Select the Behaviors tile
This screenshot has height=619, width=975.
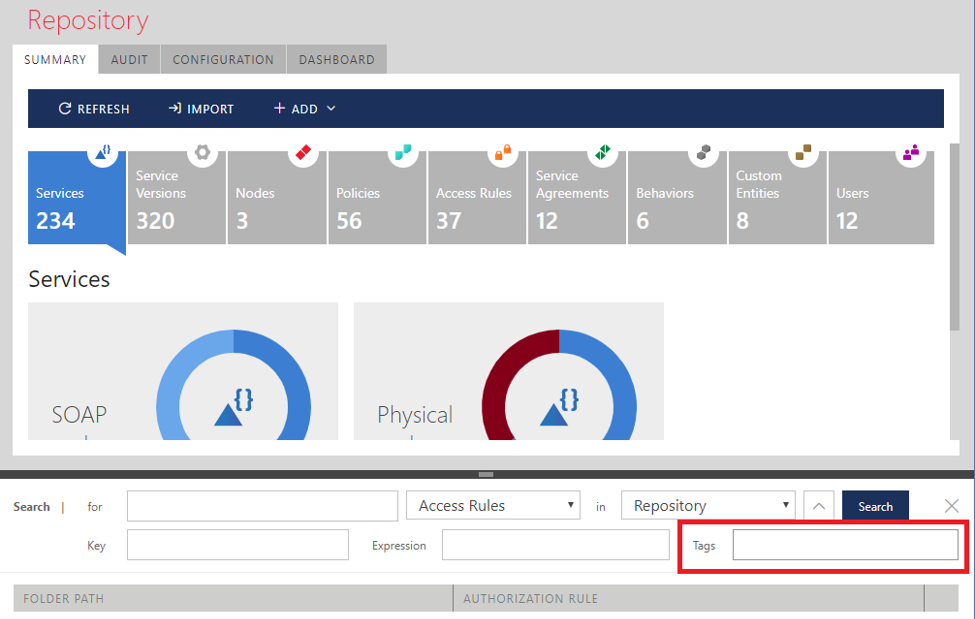pos(677,197)
